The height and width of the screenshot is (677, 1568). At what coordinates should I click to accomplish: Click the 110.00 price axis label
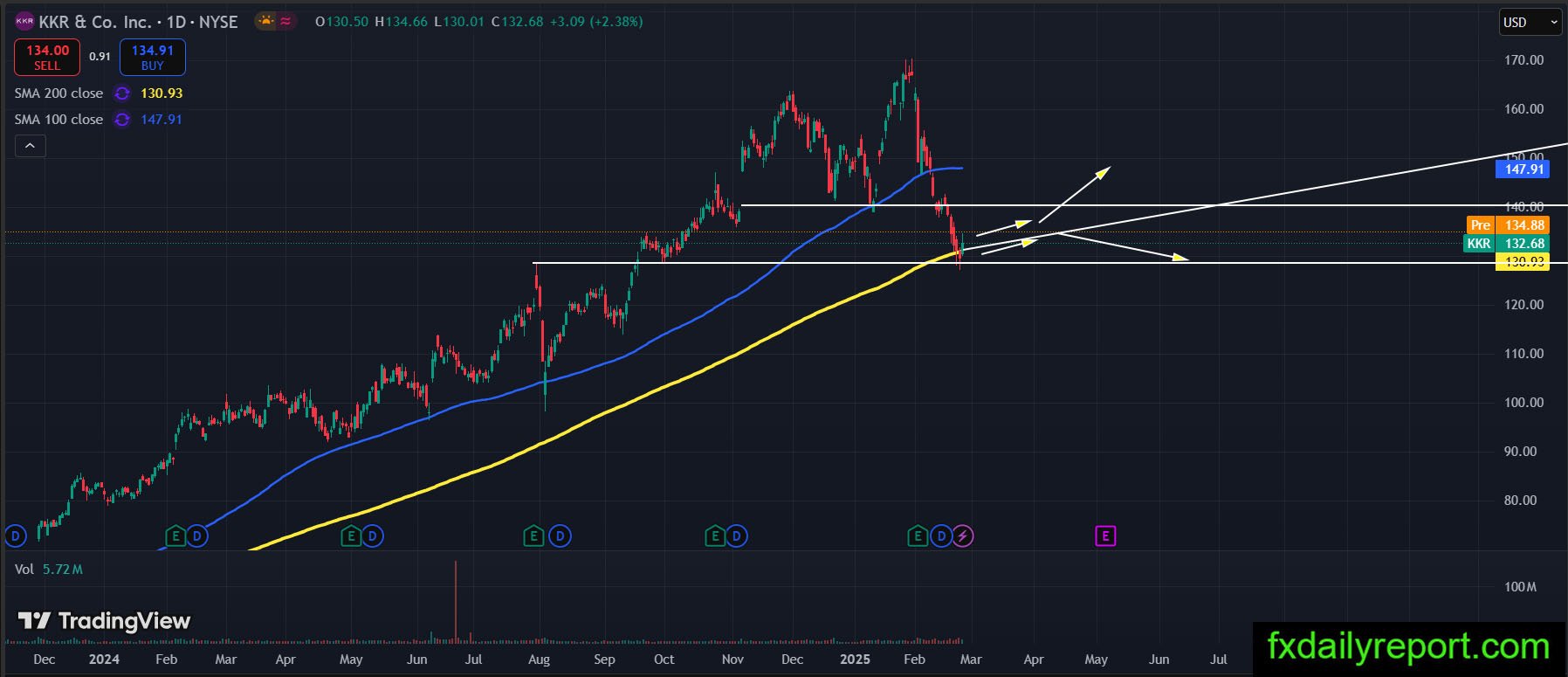[1523, 354]
